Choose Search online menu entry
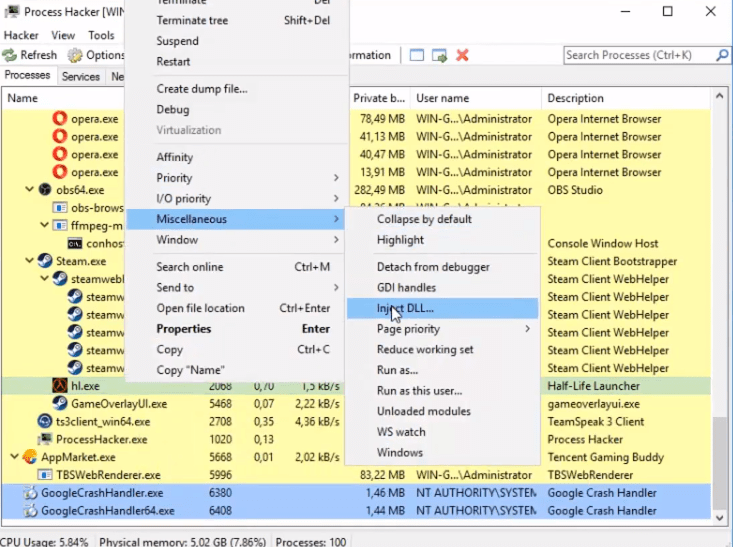This screenshot has height=547, width=733. click(237, 267)
